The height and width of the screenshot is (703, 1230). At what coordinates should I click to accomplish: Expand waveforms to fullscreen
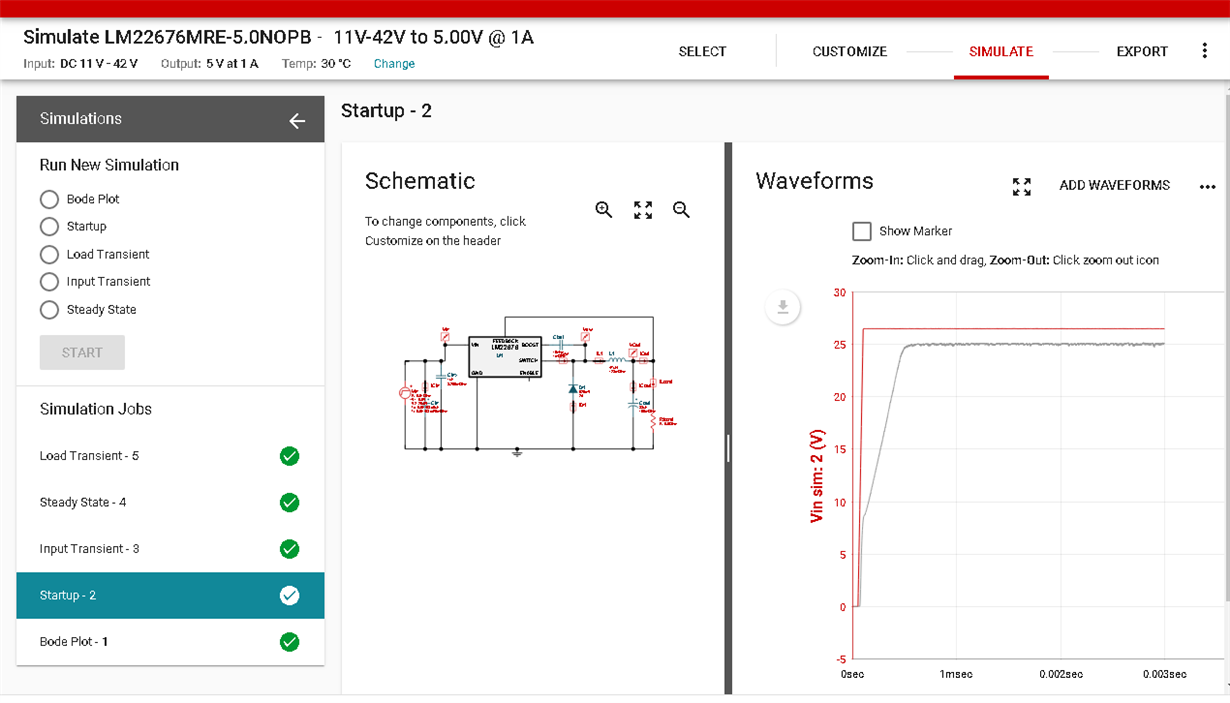[x=1021, y=186]
